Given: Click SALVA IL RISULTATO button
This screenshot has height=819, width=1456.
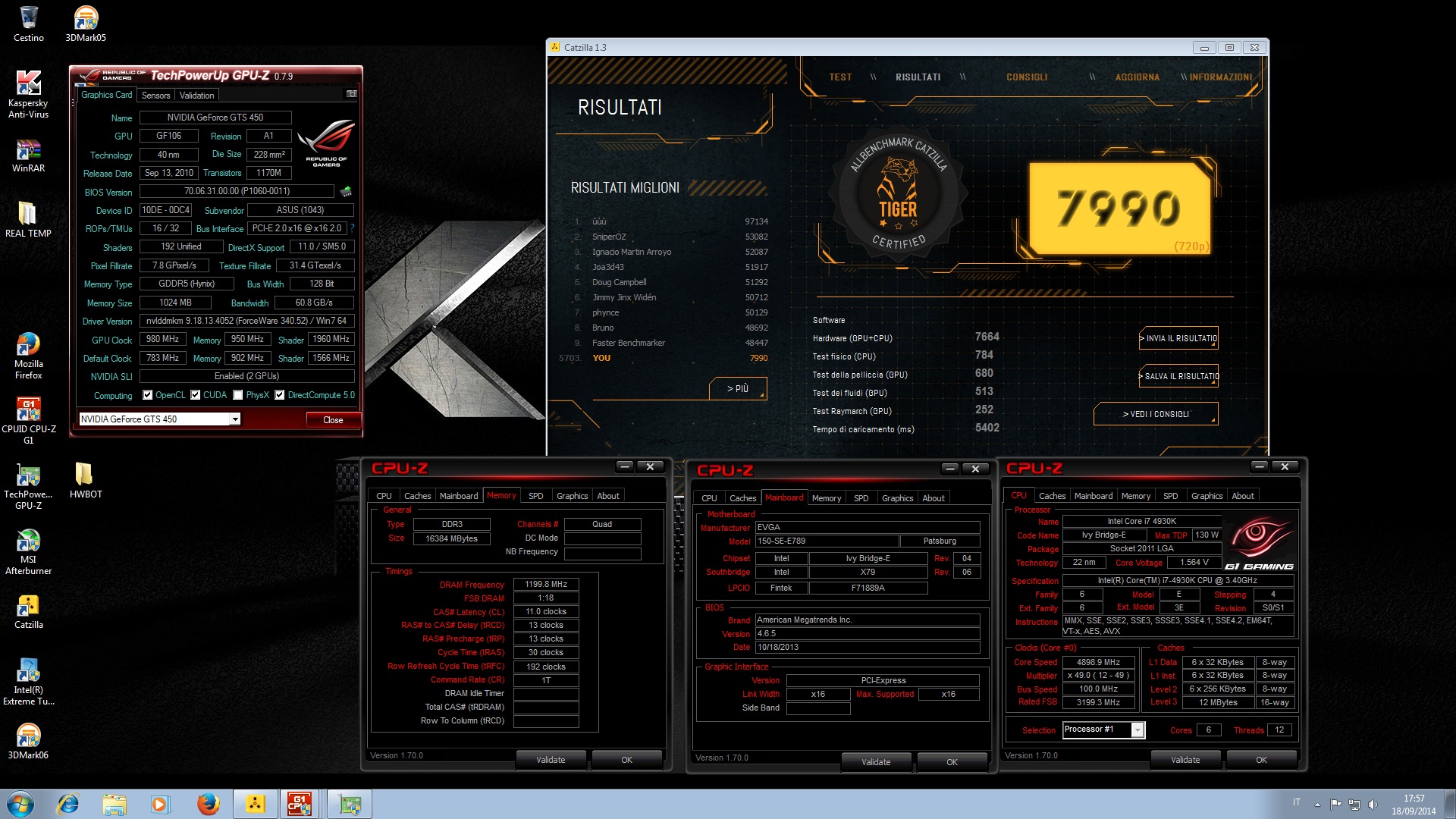Looking at the screenshot, I should [x=1178, y=376].
